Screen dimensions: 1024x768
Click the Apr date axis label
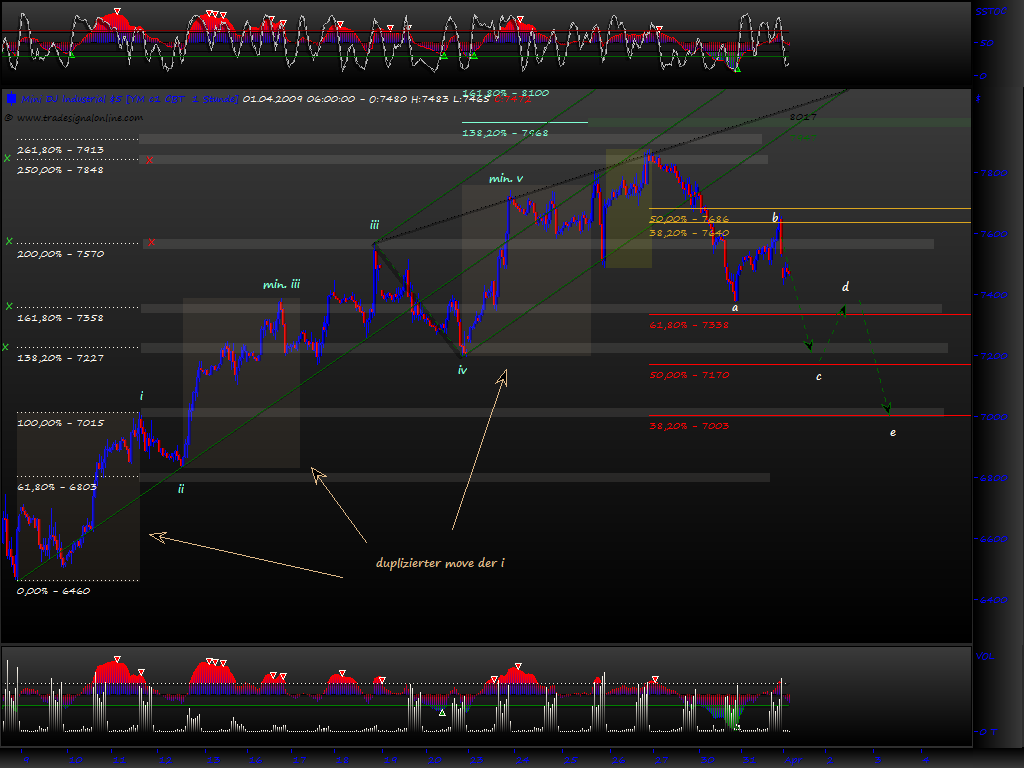(793, 760)
